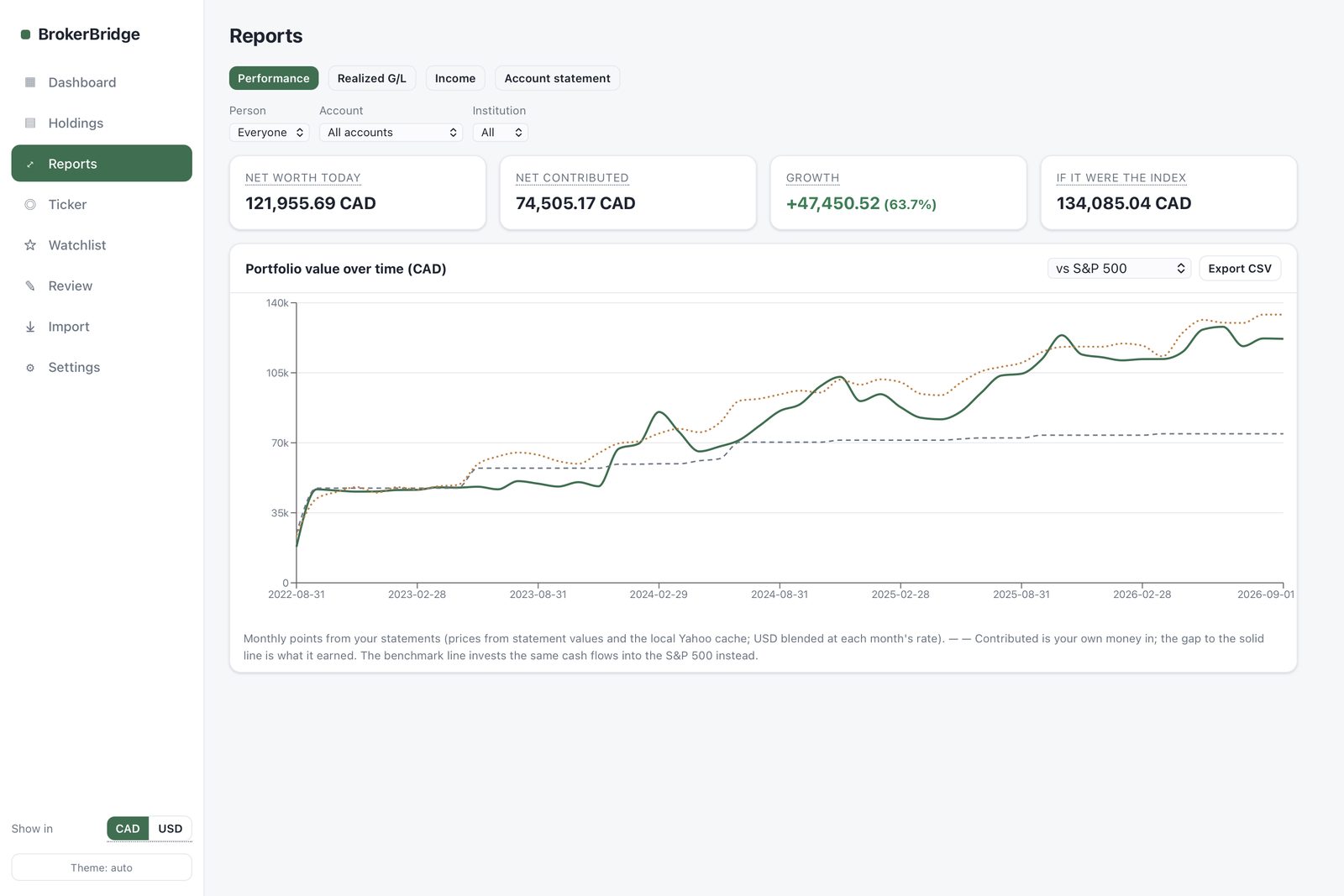This screenshot has height=896, width=1344.
Task: Click the Ticker circle icon in sidebar
Action: click(30, 204)
